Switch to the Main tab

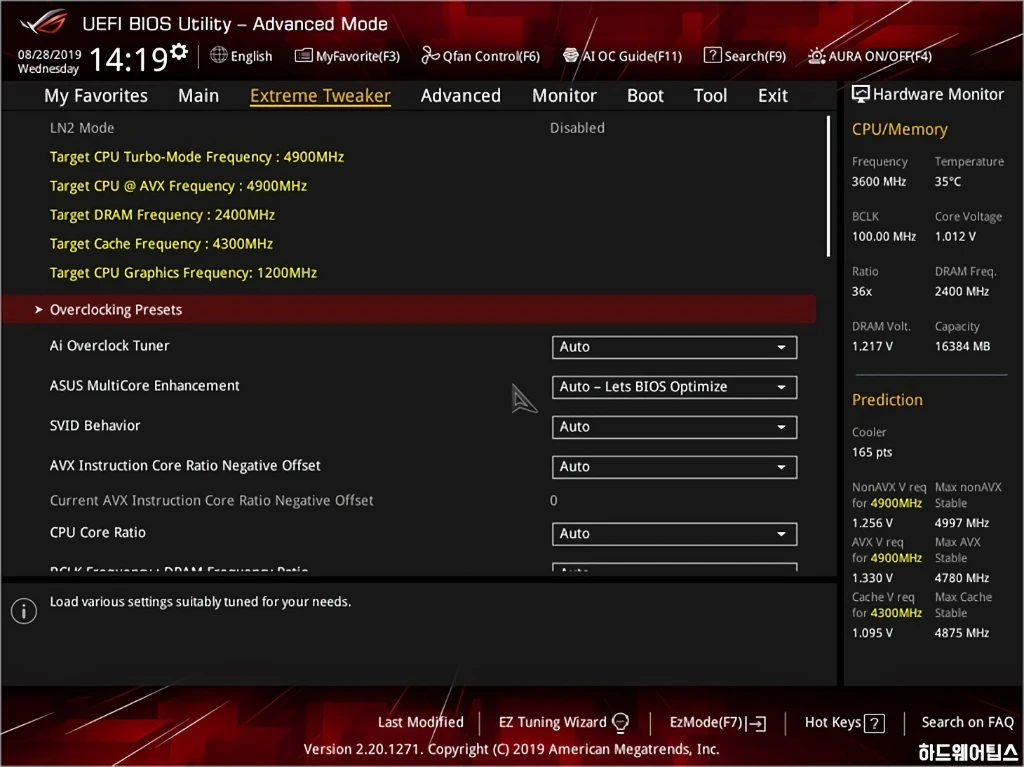(x=199, y=95)
